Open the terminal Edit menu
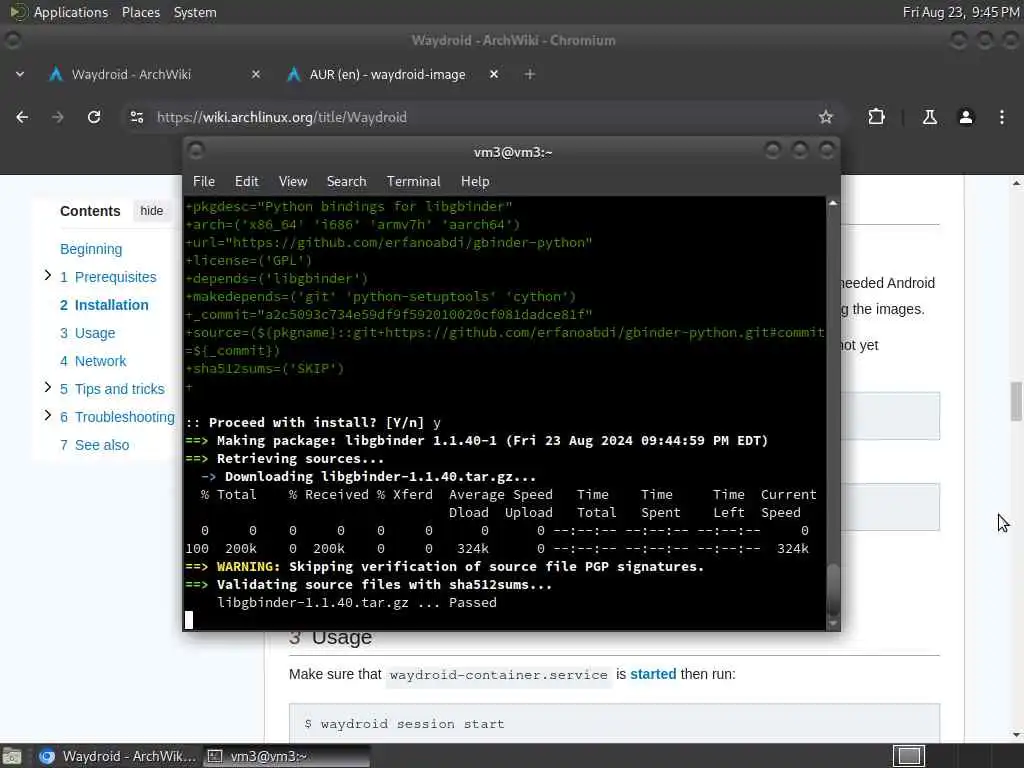The height and width of the screenshot is (768, 1024). (246, 182)
